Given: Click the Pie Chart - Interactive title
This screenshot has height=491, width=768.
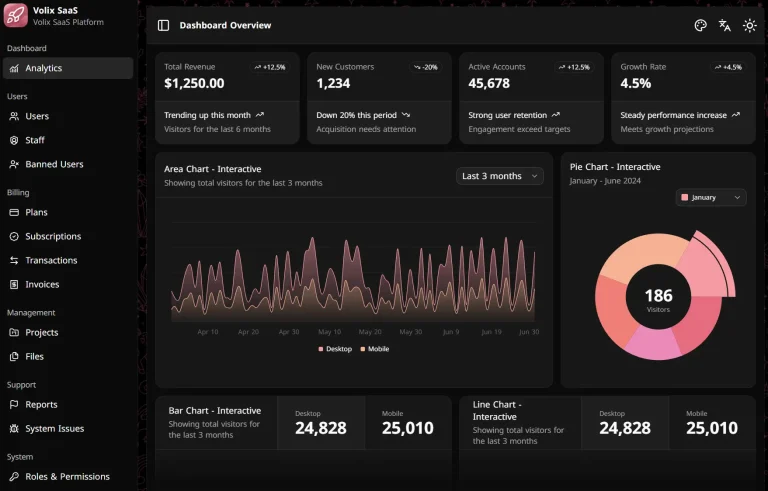Looking at the screenshot, I should point(615,167).
